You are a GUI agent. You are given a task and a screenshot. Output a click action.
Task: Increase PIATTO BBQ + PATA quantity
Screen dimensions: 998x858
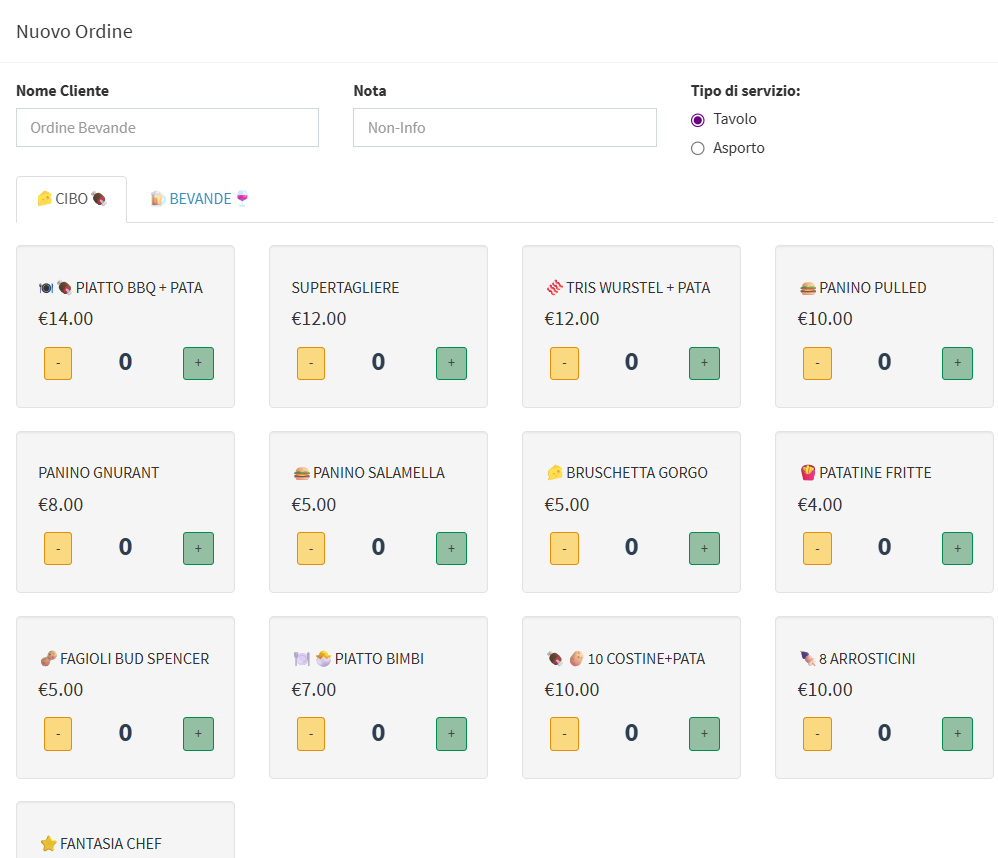point(198,363)
